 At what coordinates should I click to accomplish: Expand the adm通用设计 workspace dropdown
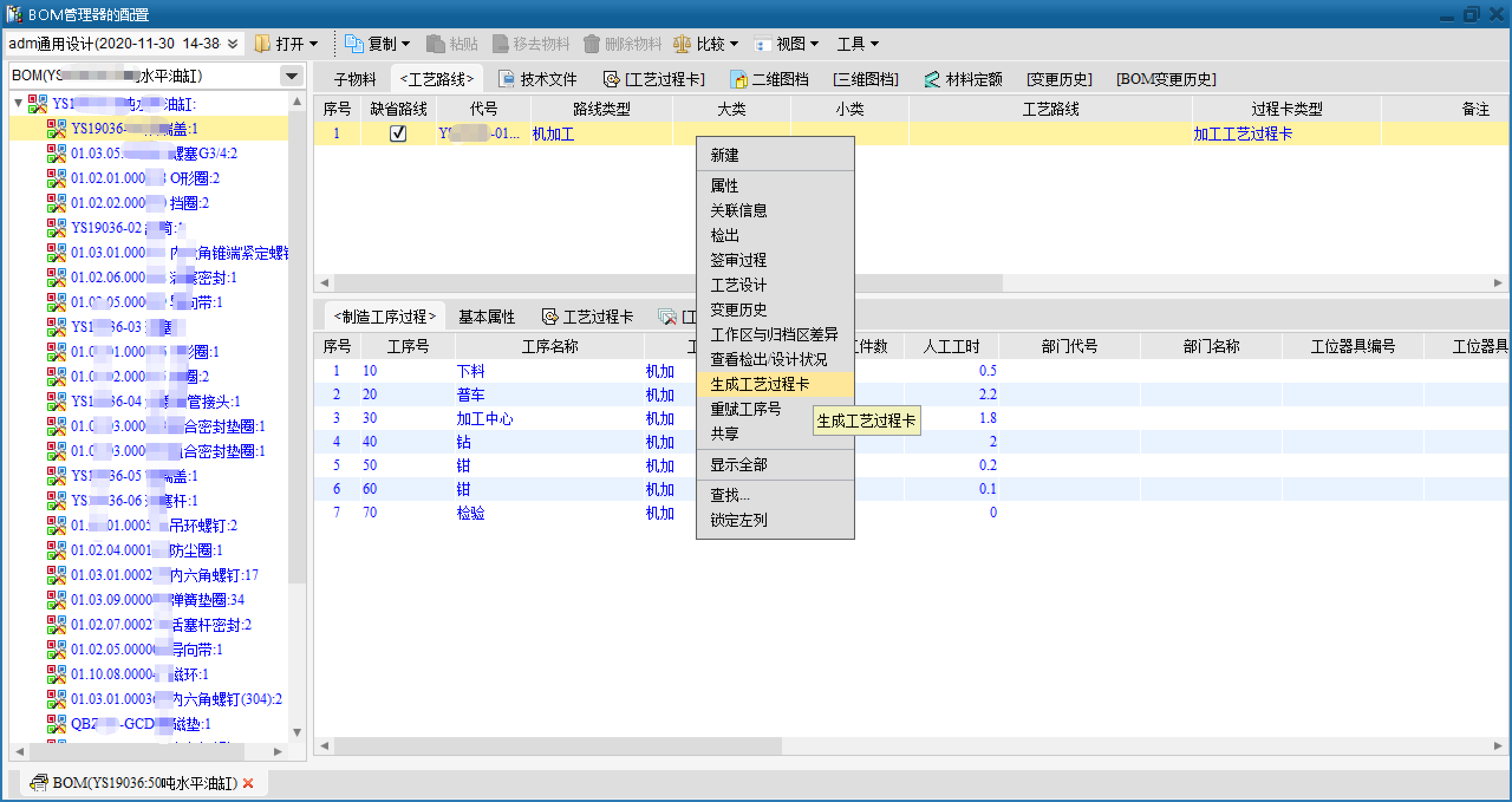click(233, 44)
